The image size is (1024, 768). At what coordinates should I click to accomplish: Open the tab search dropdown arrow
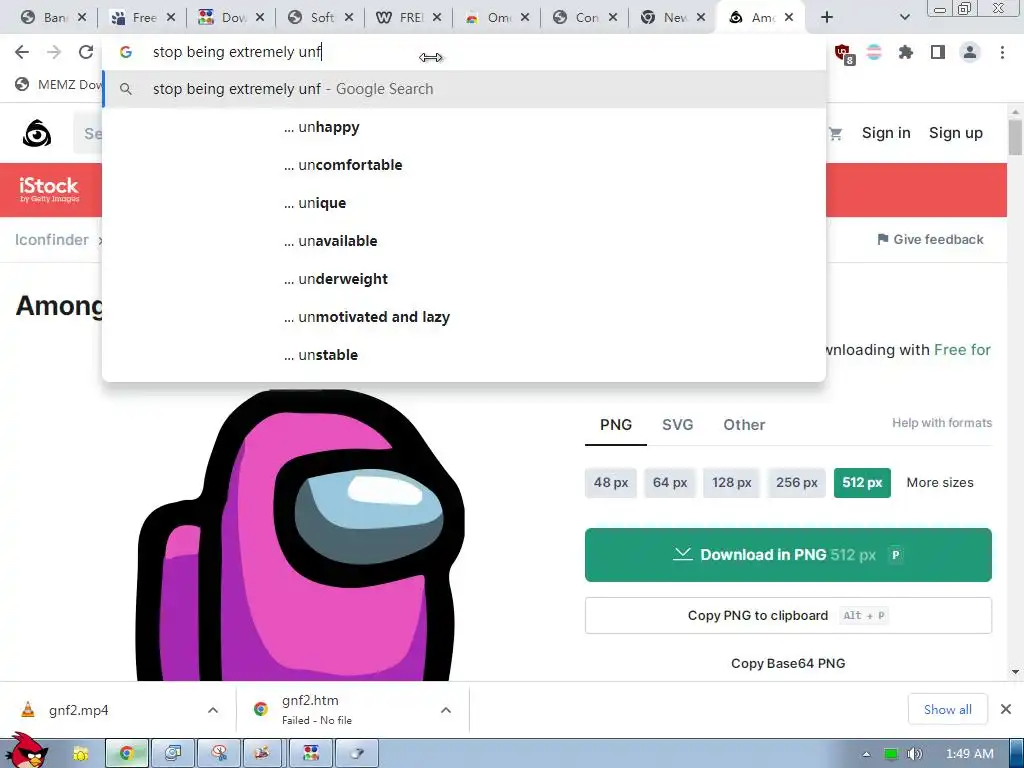pos(904,17)
